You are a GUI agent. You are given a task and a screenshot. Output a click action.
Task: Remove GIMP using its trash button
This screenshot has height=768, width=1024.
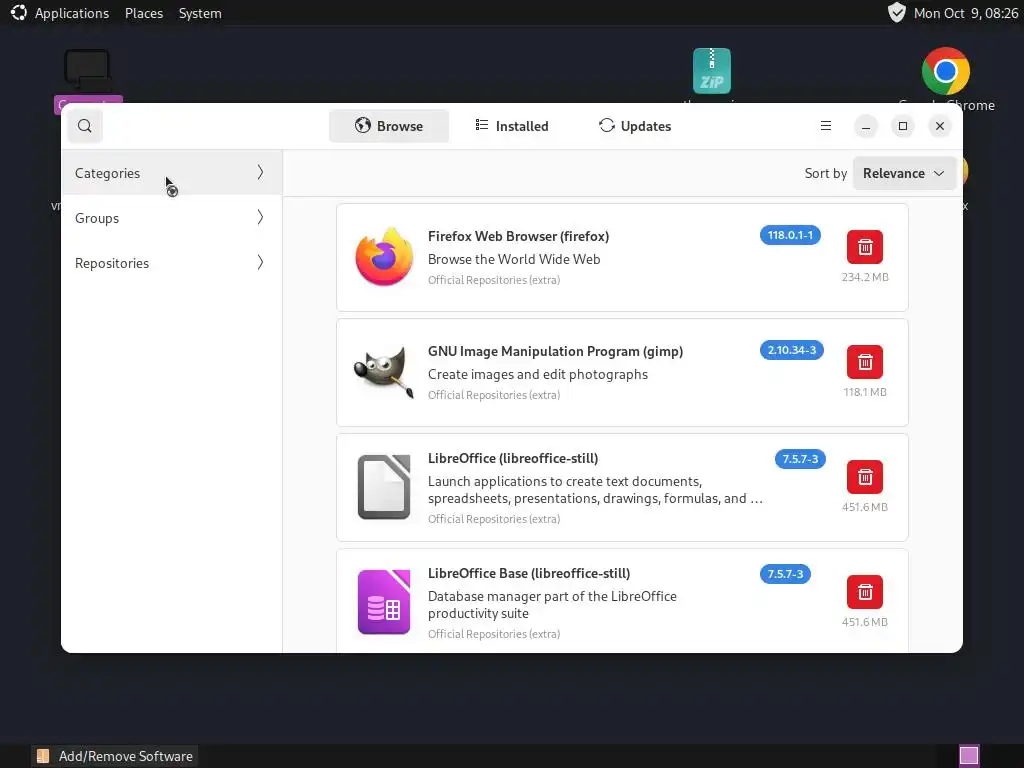coord(865,362)
